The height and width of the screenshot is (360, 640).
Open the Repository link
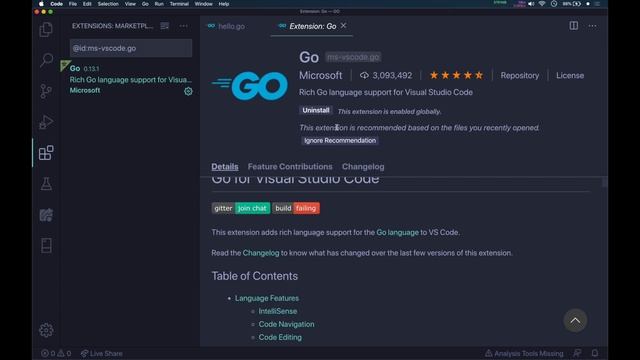(x=520, y=76)
